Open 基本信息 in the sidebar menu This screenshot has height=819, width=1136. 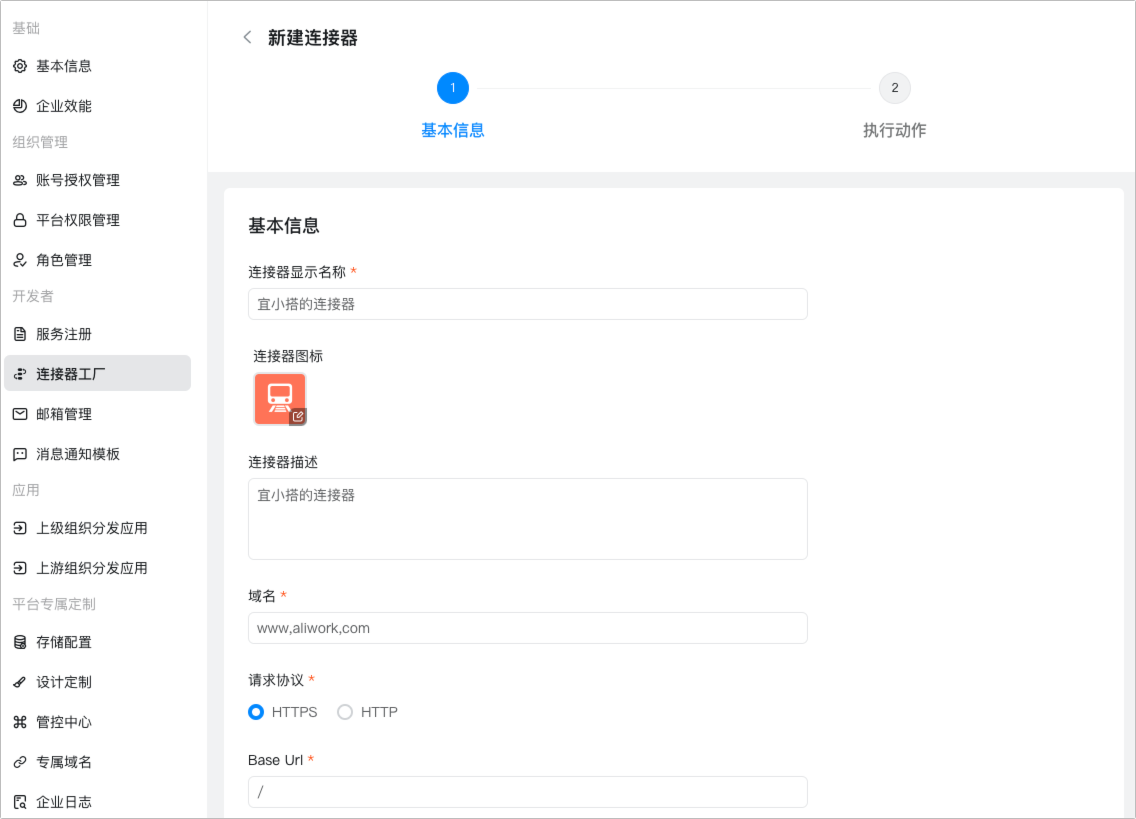click(98, 66)
